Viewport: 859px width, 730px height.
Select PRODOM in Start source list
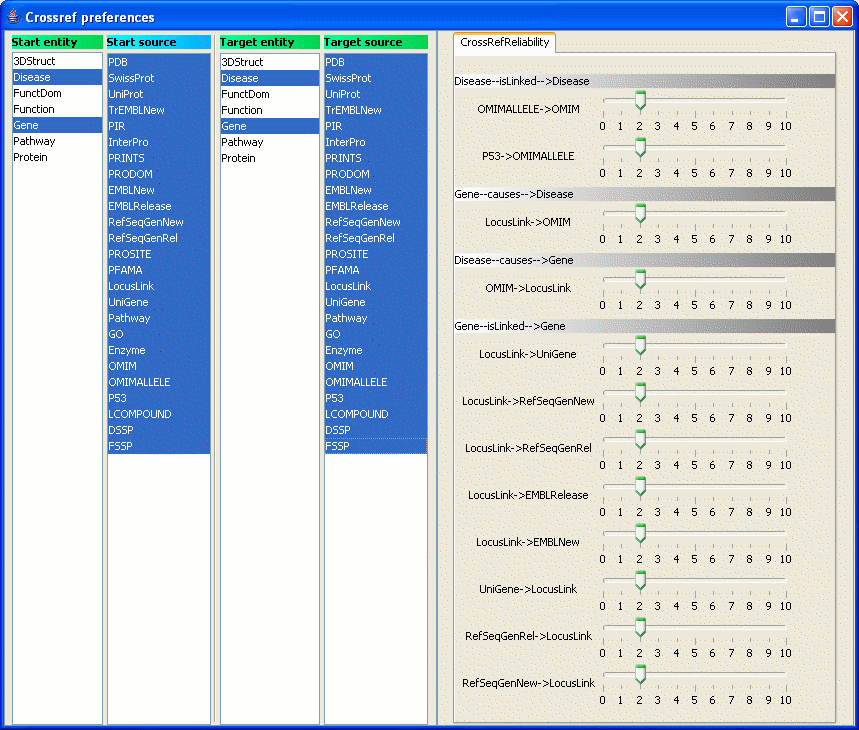click(159, 174)
